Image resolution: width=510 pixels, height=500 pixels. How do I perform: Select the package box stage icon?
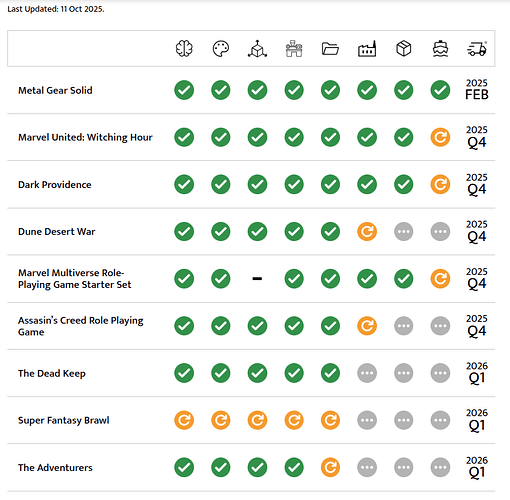click(x=404, y=49)
